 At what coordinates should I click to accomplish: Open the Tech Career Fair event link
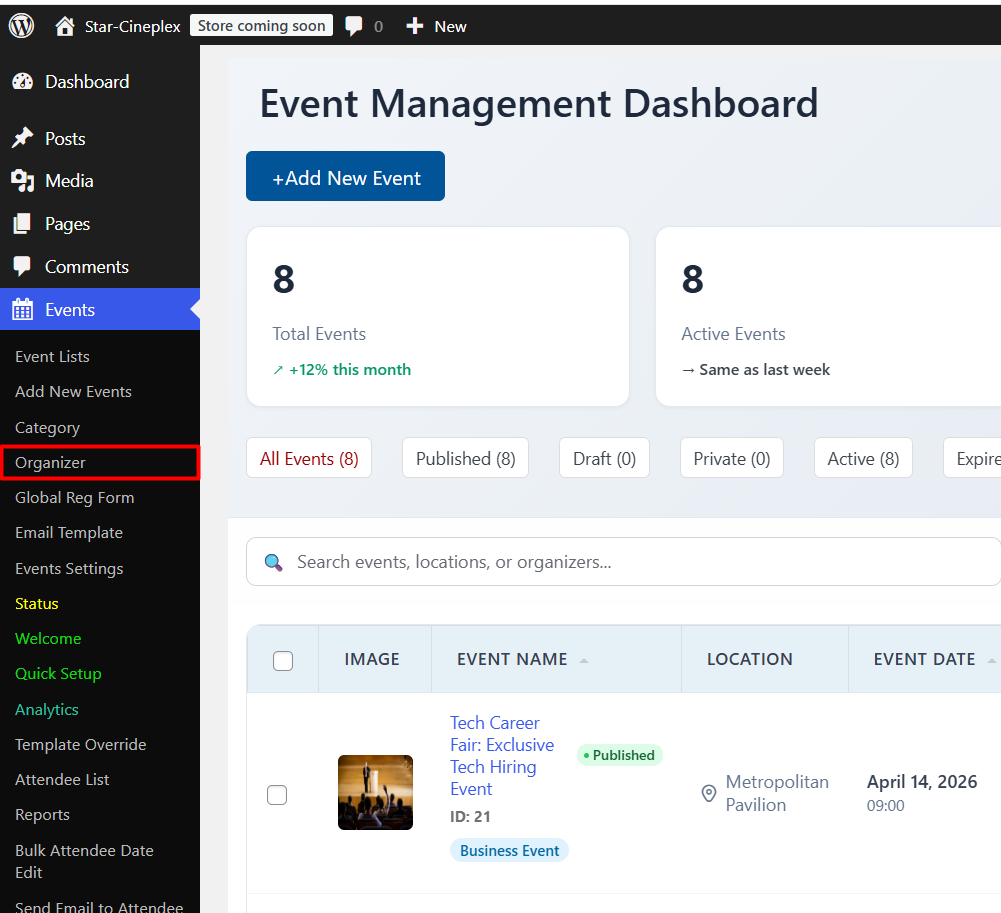point(501,755)
